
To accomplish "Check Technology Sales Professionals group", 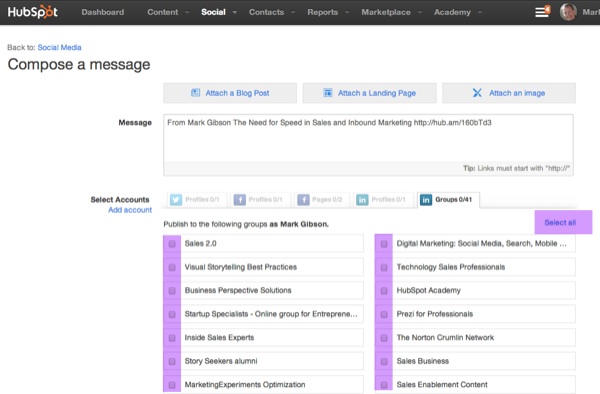I will pos(384,267).
